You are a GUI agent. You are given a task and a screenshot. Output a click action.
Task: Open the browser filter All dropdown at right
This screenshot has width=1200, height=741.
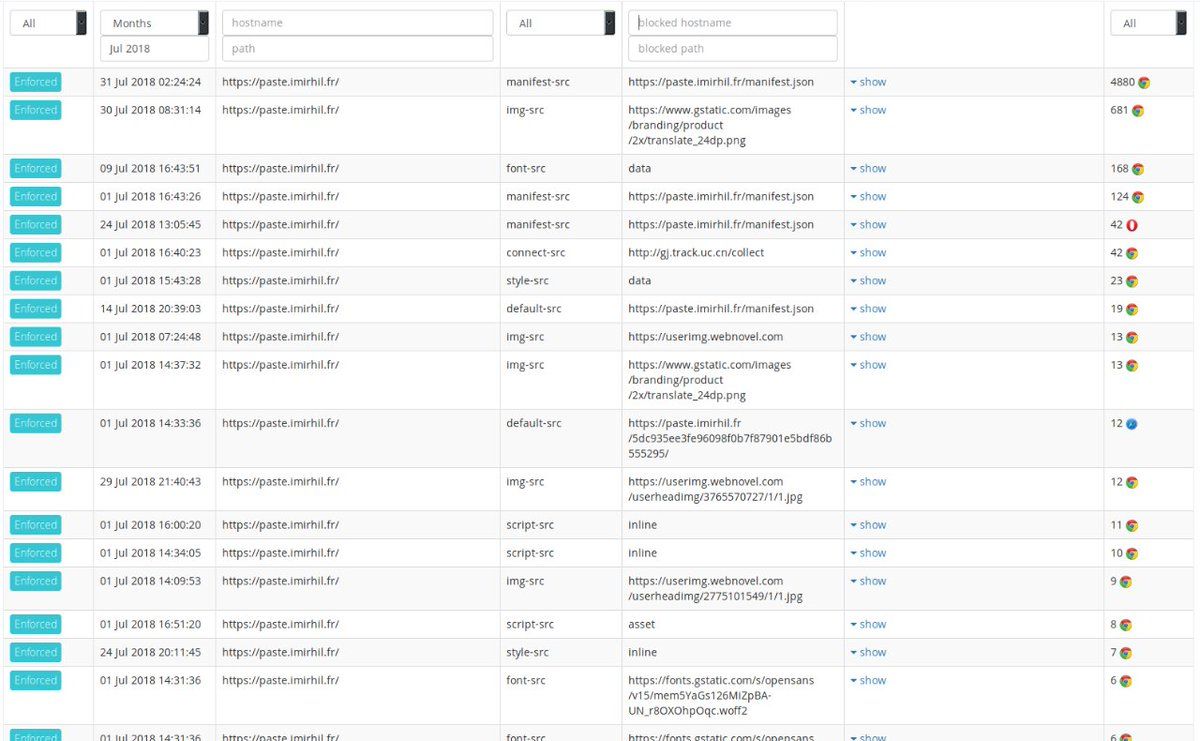point(1147,23)
